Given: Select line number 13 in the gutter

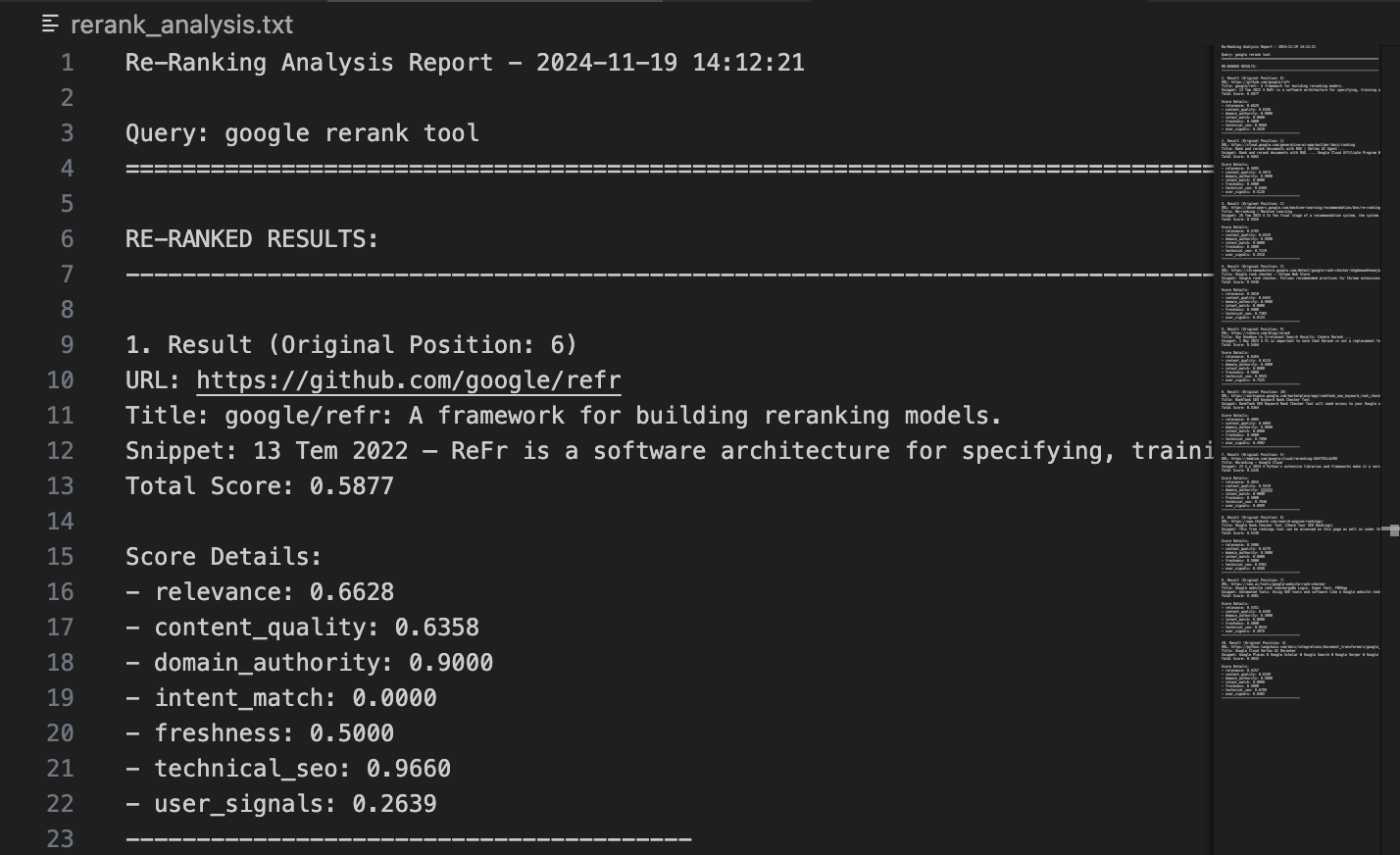Looking at the screenshot, I should 61,486.
